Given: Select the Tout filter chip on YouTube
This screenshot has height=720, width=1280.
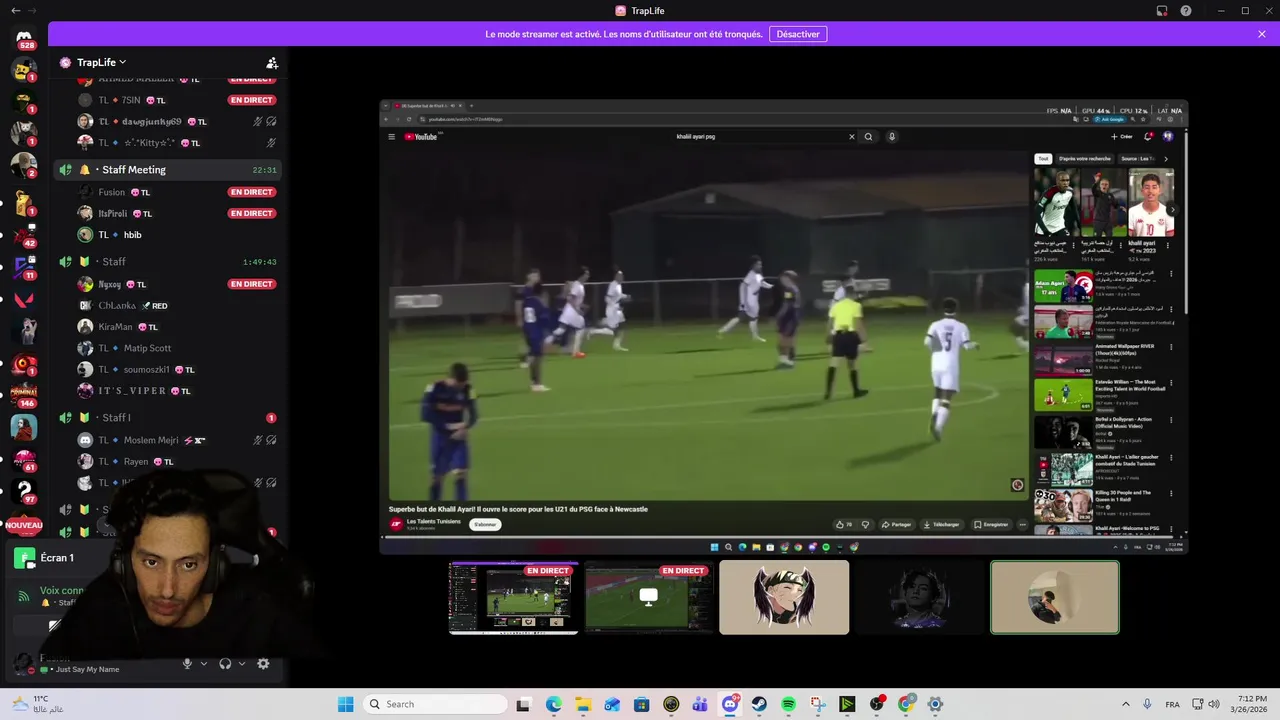Looking at the screenshot, I should [x=1043, y=159].
